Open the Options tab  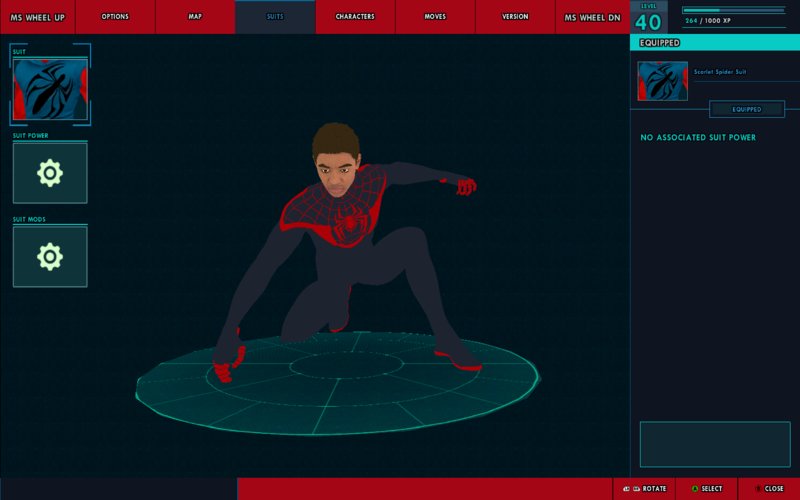pos(115,17)
